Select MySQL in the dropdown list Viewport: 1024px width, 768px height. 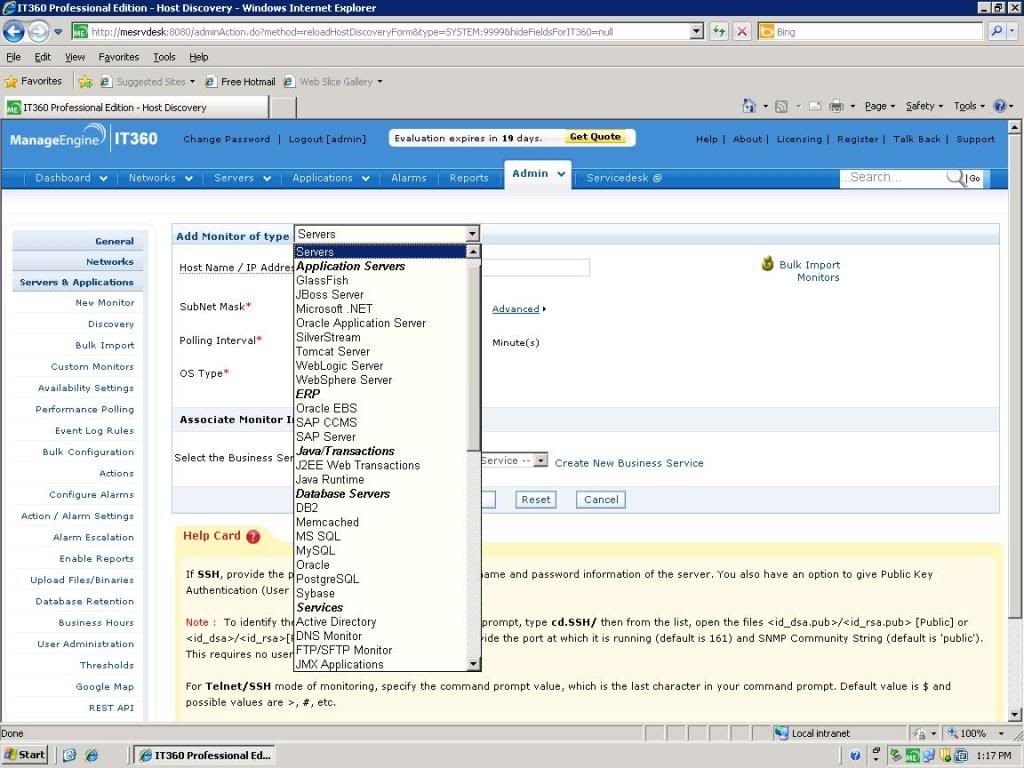(381, 551)
